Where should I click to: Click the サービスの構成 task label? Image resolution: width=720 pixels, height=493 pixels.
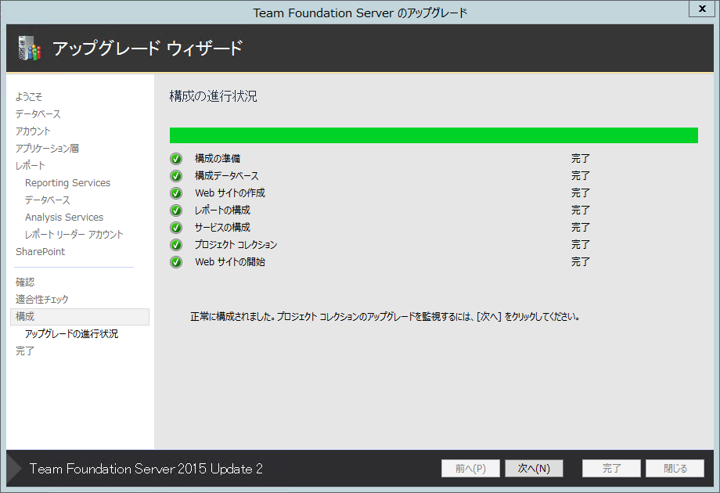222,228
